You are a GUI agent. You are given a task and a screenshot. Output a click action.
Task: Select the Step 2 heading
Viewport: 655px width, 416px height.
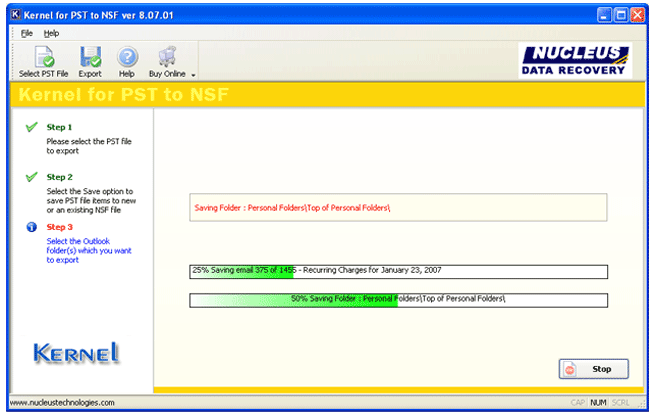point(59,177)
